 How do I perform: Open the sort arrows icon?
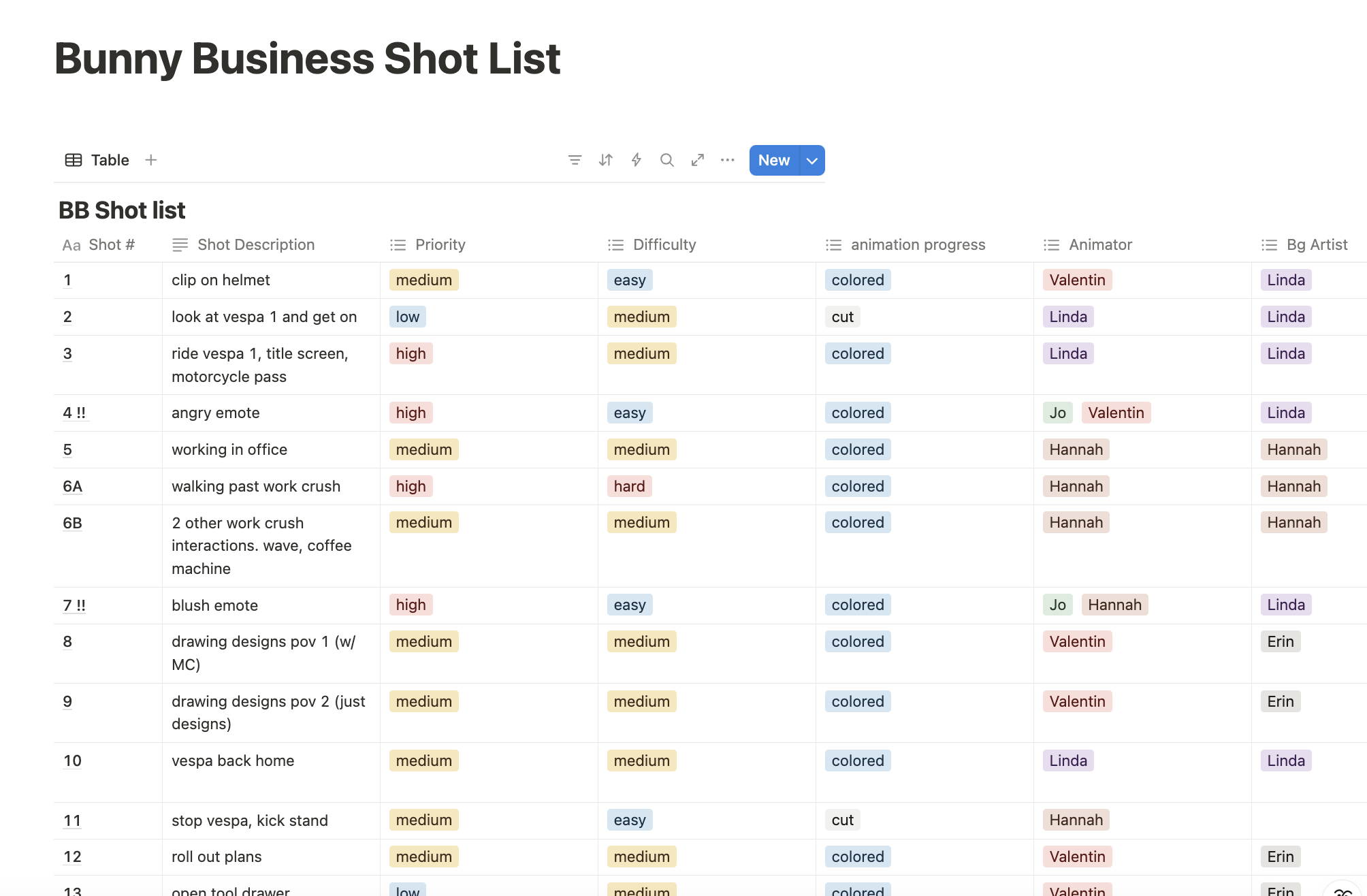point(605,160)
